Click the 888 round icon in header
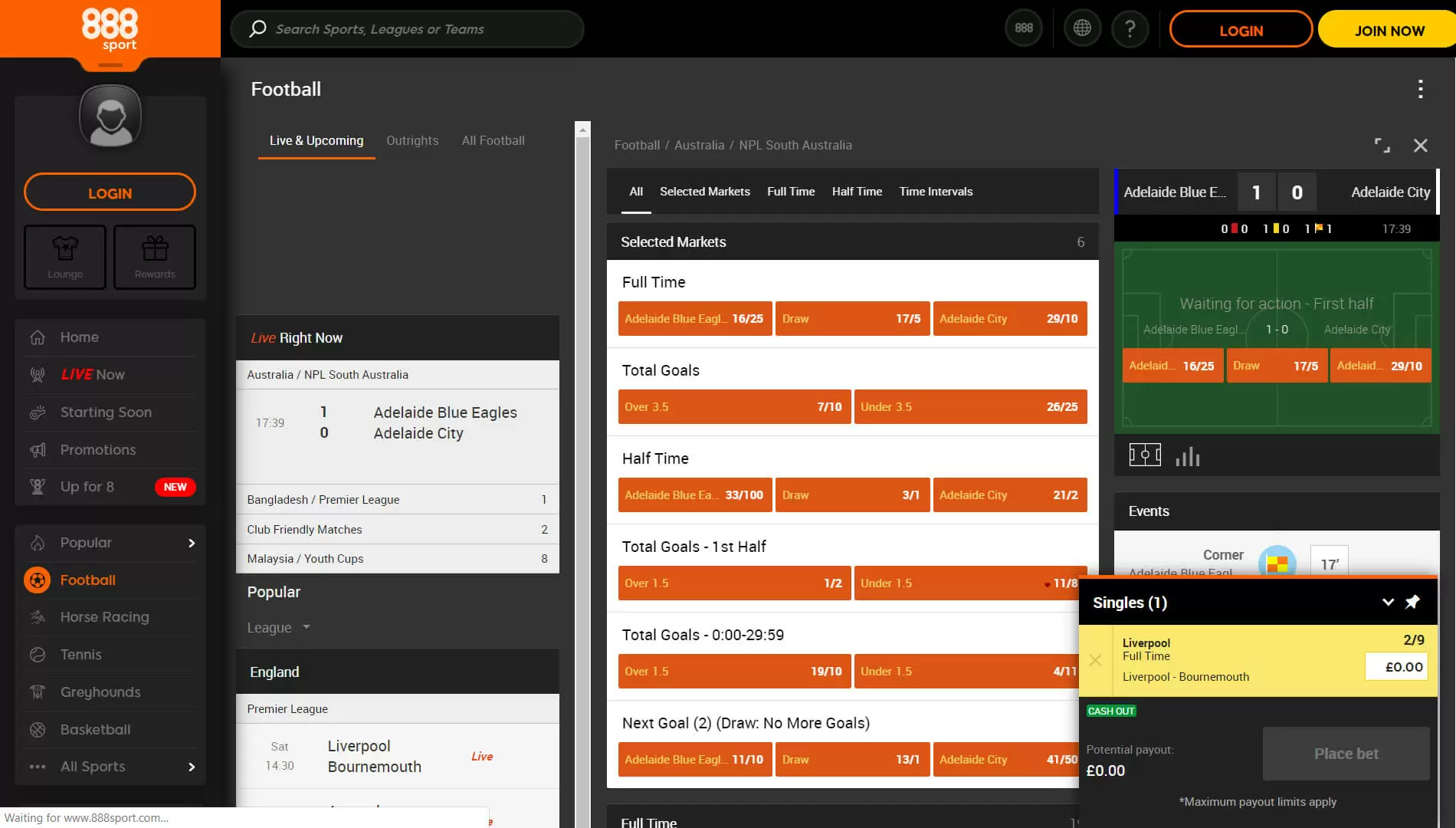Viewport: 1456px width, 828px height. [1024, 28]
